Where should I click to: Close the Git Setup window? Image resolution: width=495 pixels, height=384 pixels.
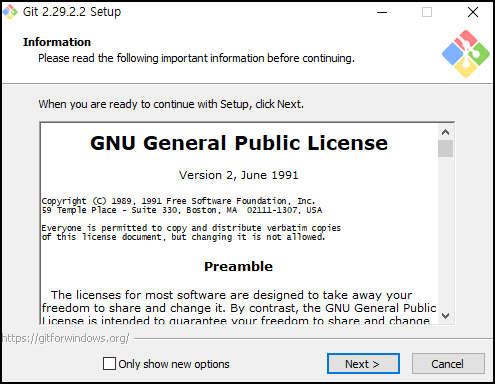click(x=473, y=12)
